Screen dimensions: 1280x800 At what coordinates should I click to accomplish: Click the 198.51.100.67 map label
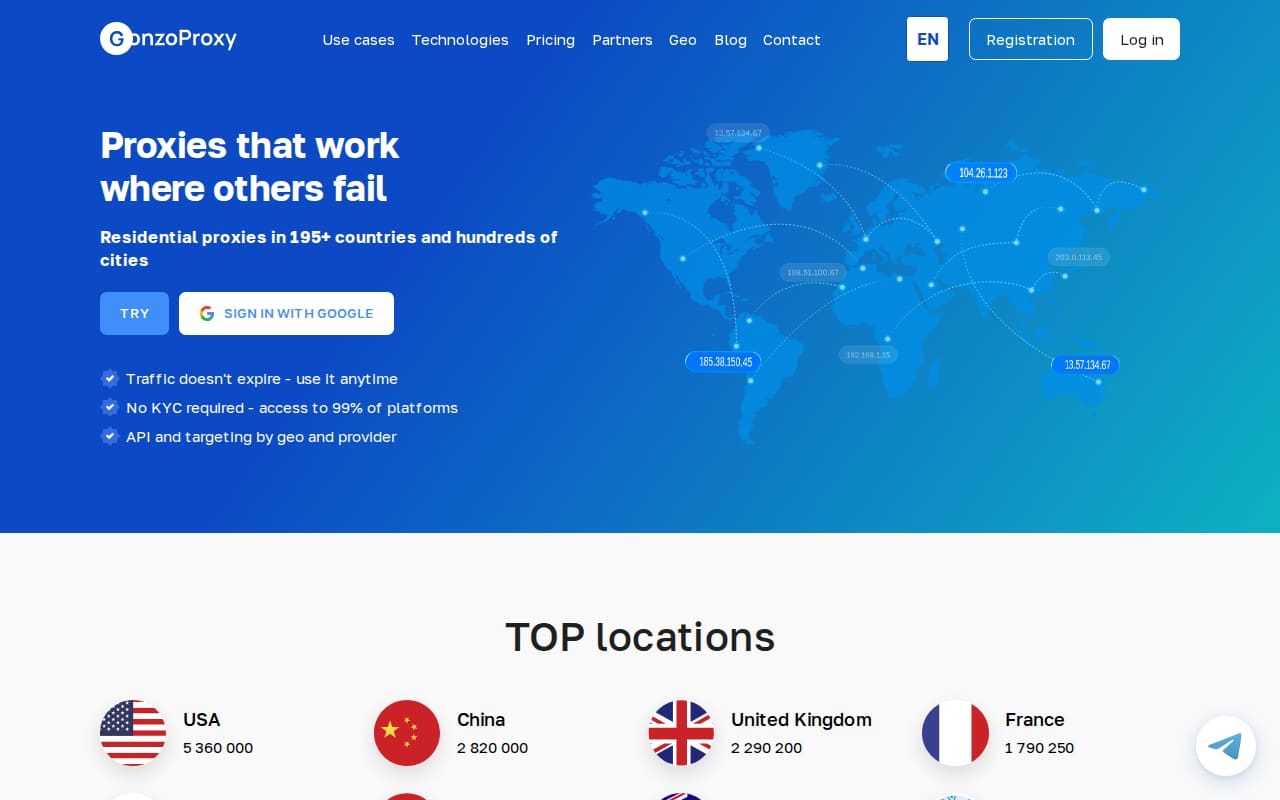click(813, 272)
